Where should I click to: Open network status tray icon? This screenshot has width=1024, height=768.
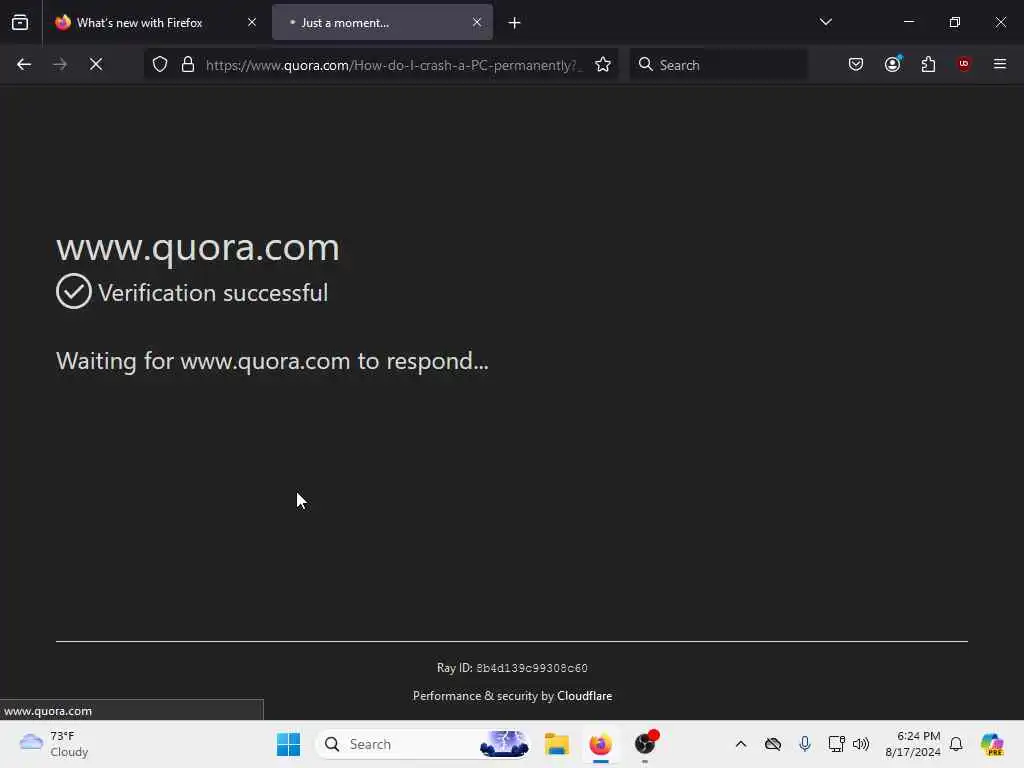pyautogui.click(x=836, y=744)
